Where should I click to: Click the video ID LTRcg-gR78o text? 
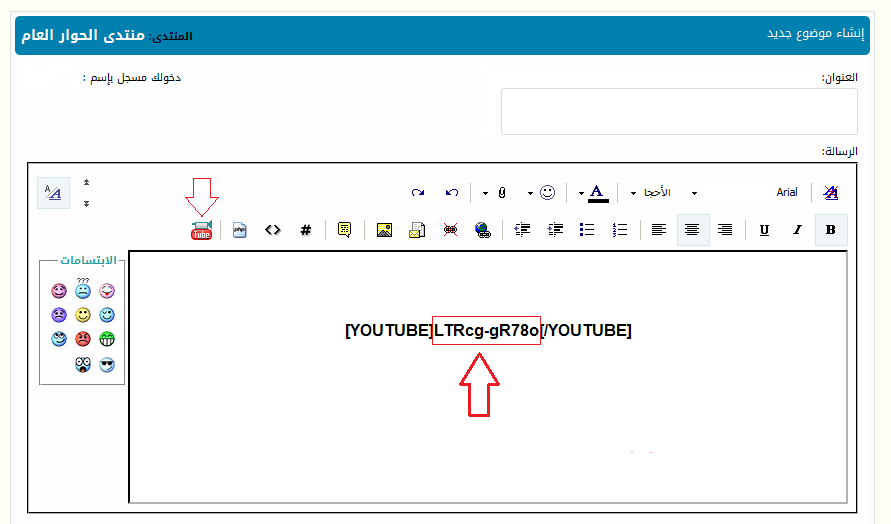tap(486, 330)
